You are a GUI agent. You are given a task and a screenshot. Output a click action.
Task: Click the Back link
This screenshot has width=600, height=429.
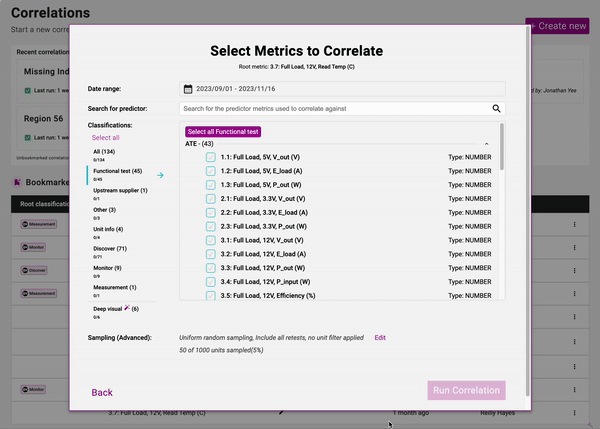[x=102, y=393]
